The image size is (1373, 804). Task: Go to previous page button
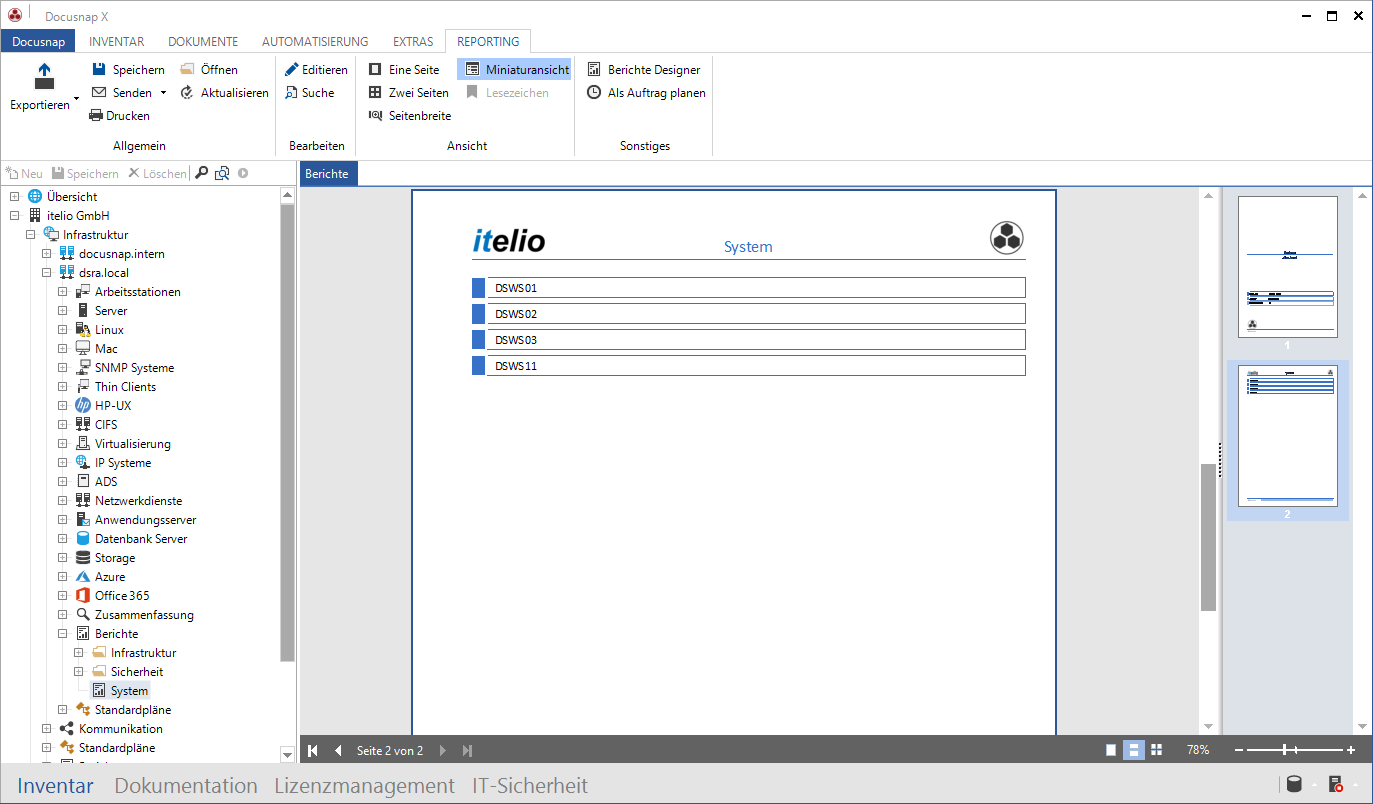pyautogui.click(x=338, y=750)
